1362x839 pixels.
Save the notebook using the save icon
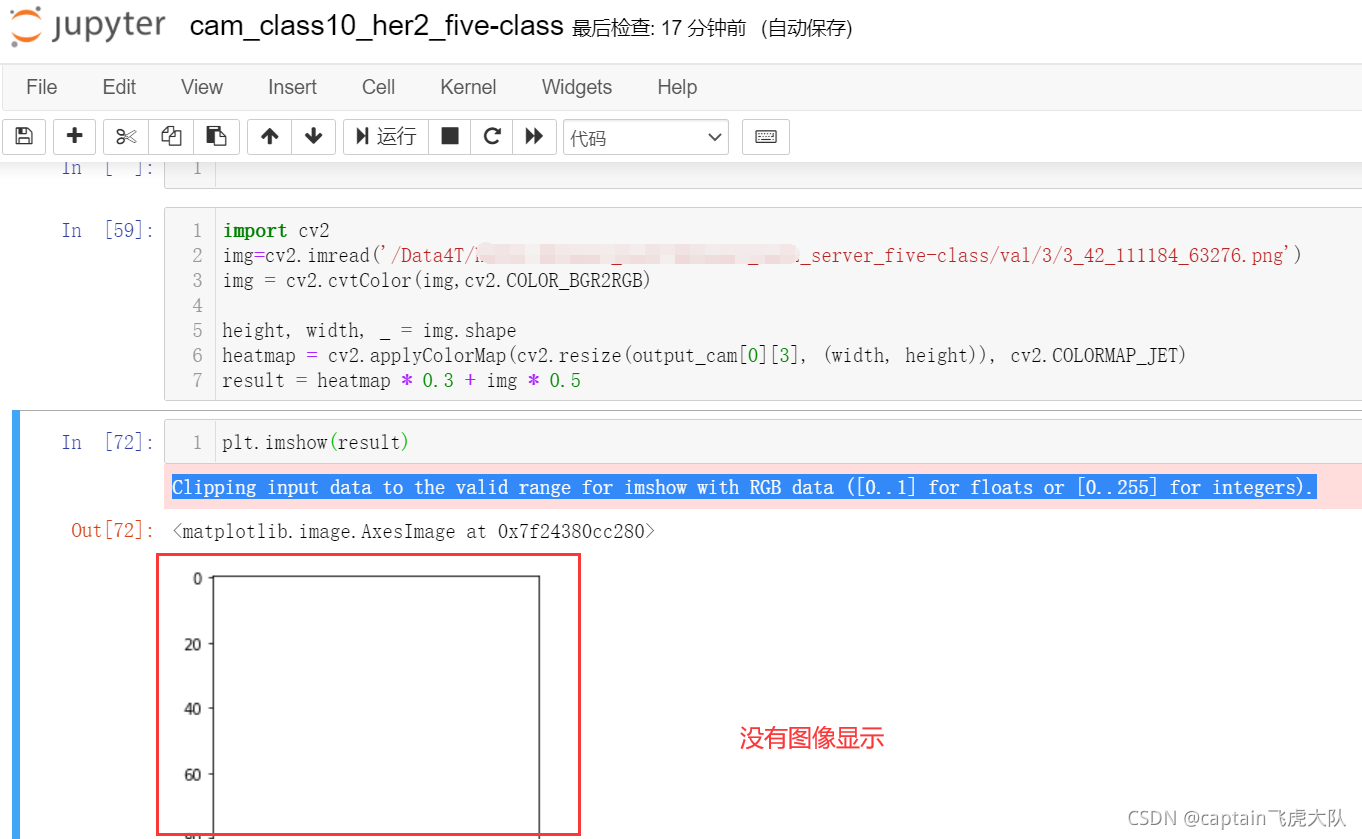pyautogui.click(x=24, y=136)
